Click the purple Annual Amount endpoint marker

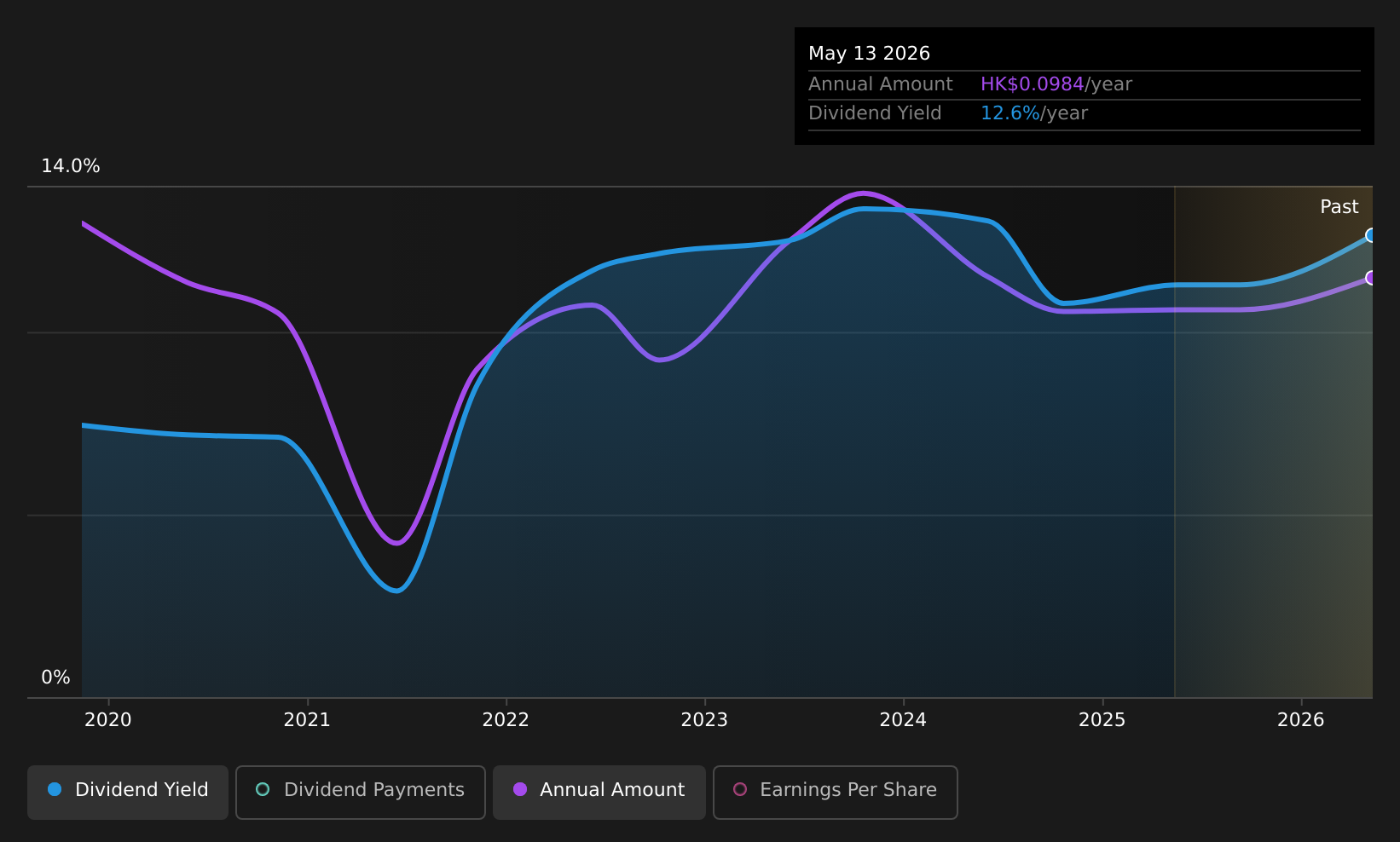point(1371,278)
